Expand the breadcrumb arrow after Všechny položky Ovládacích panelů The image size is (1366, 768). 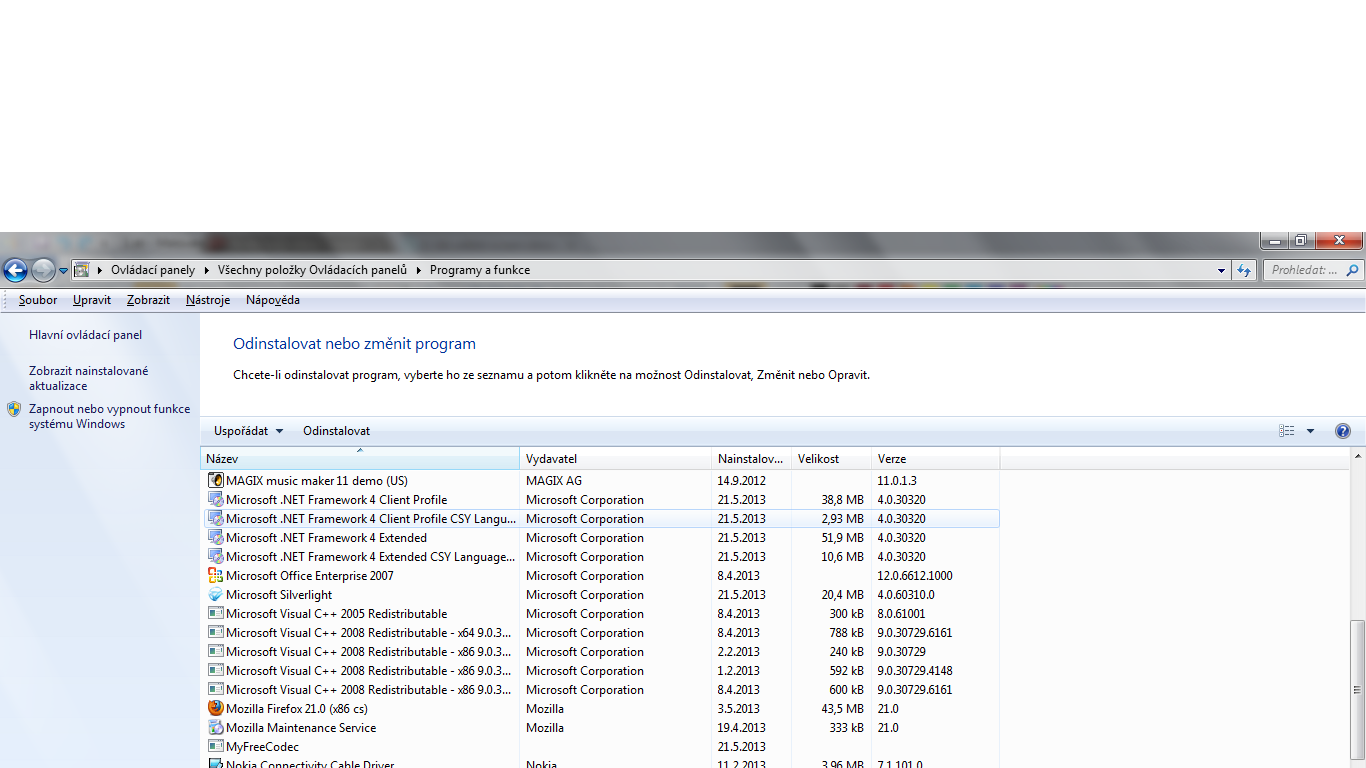pos(419,270)
